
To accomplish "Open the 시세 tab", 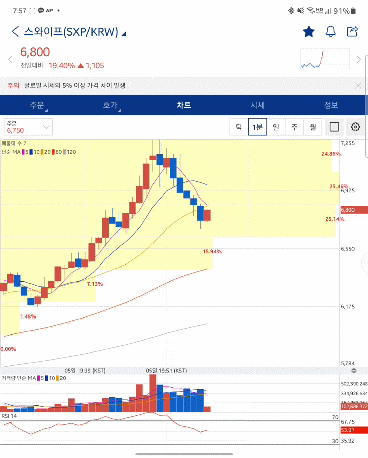I will [257, 105].
